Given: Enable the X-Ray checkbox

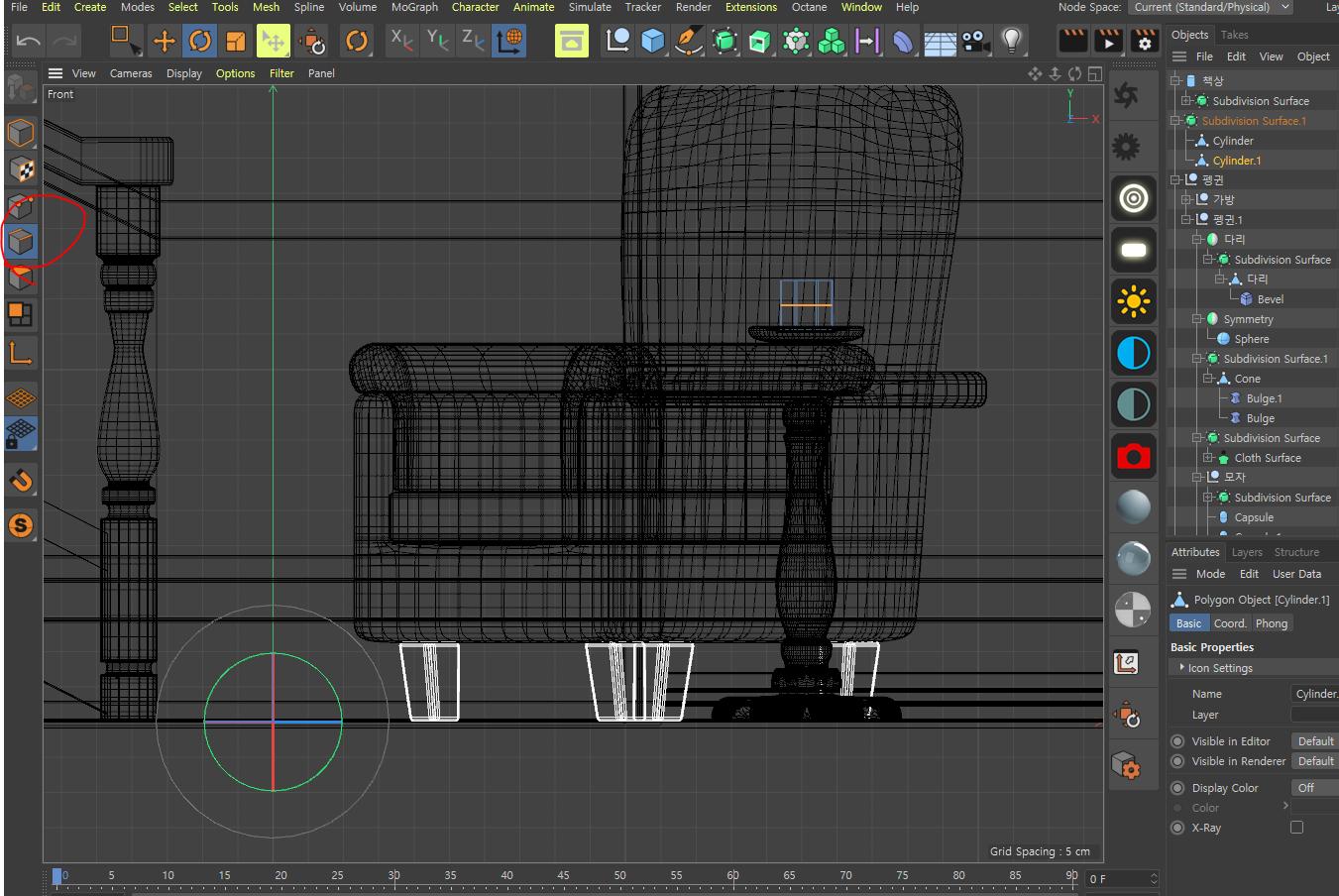Looking at the screenshot, I should (x=1296, y=828).
